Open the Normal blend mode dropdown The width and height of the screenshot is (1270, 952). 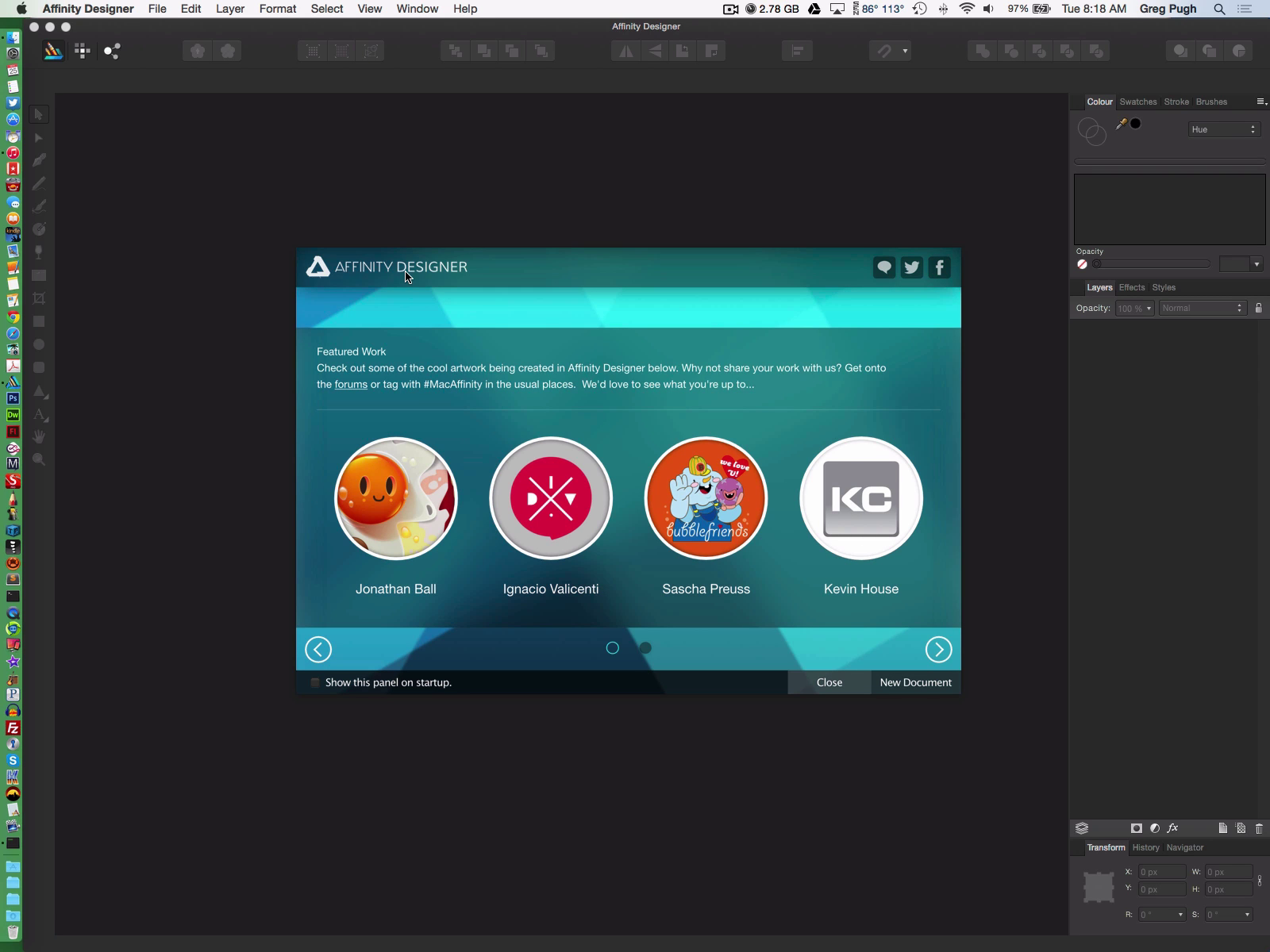click(1202, 308)
